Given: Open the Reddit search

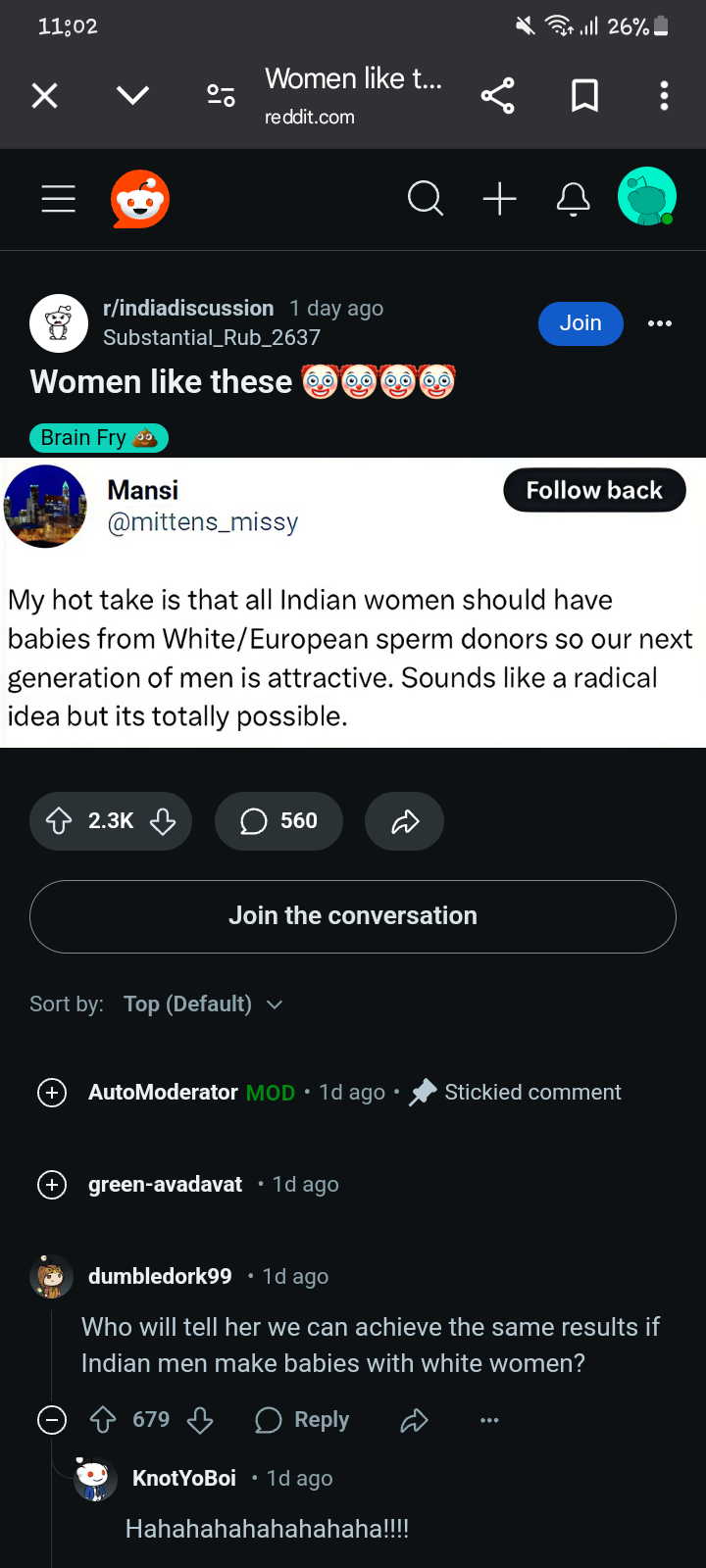Looking at the screenshot, I should (426, 198).
